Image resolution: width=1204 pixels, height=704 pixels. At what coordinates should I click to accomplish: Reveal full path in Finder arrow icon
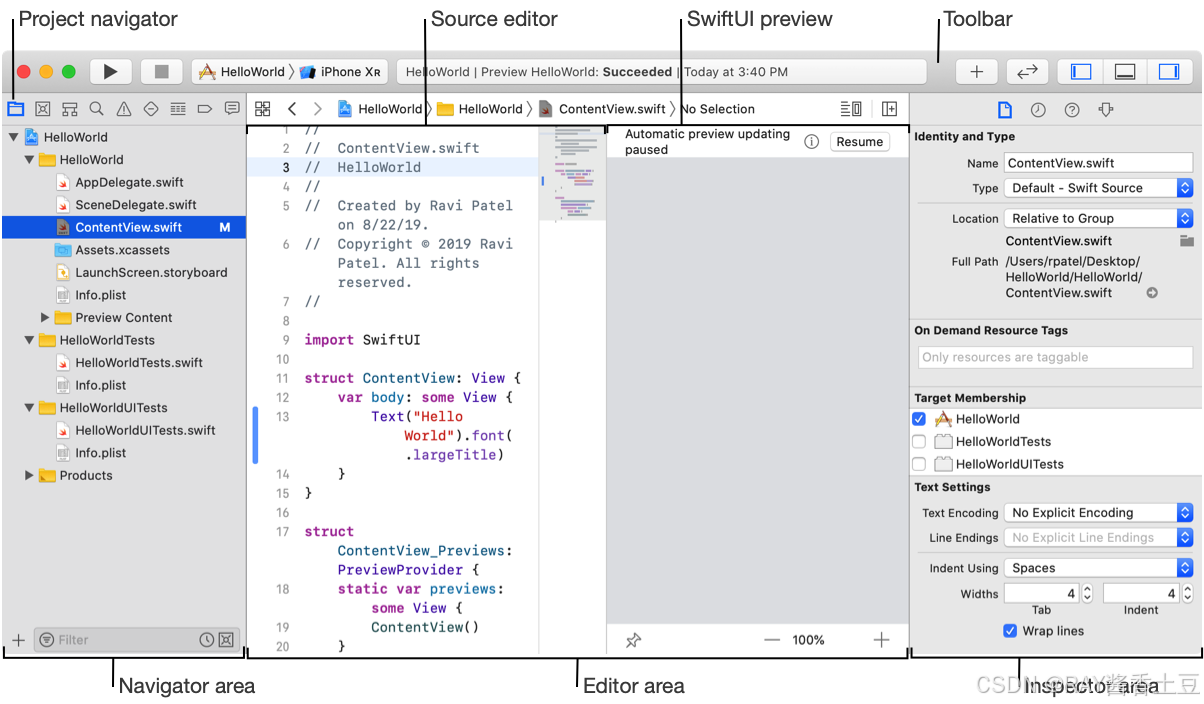(x=1152, y=293)
